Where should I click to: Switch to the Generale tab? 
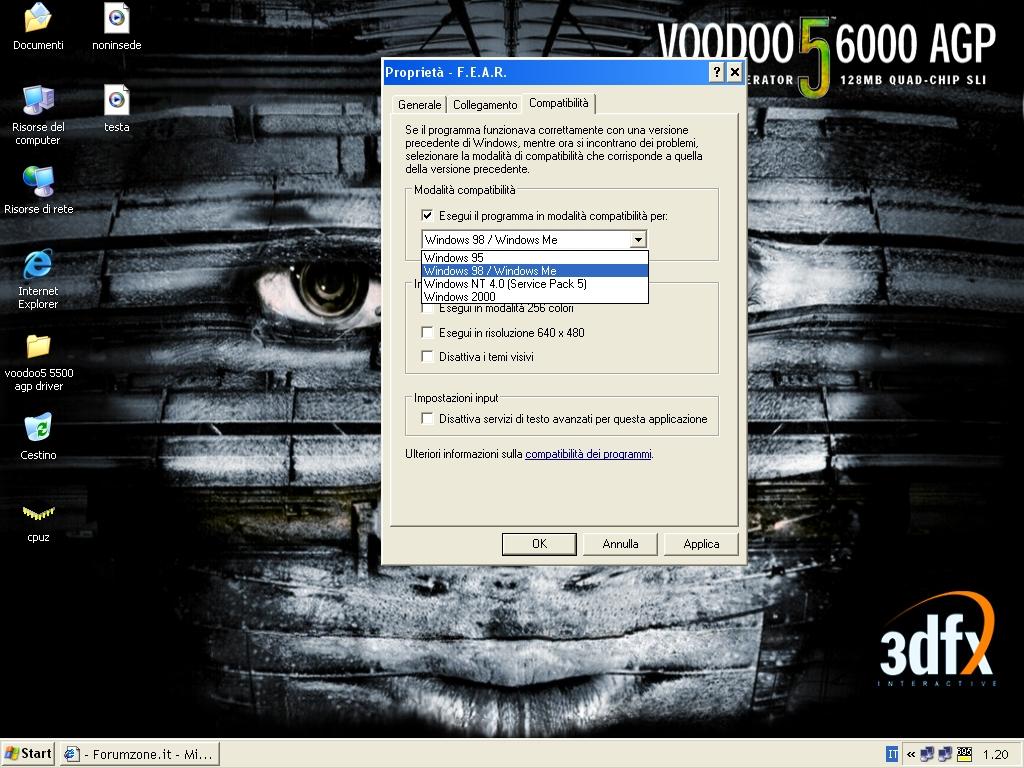pos(419,104)
